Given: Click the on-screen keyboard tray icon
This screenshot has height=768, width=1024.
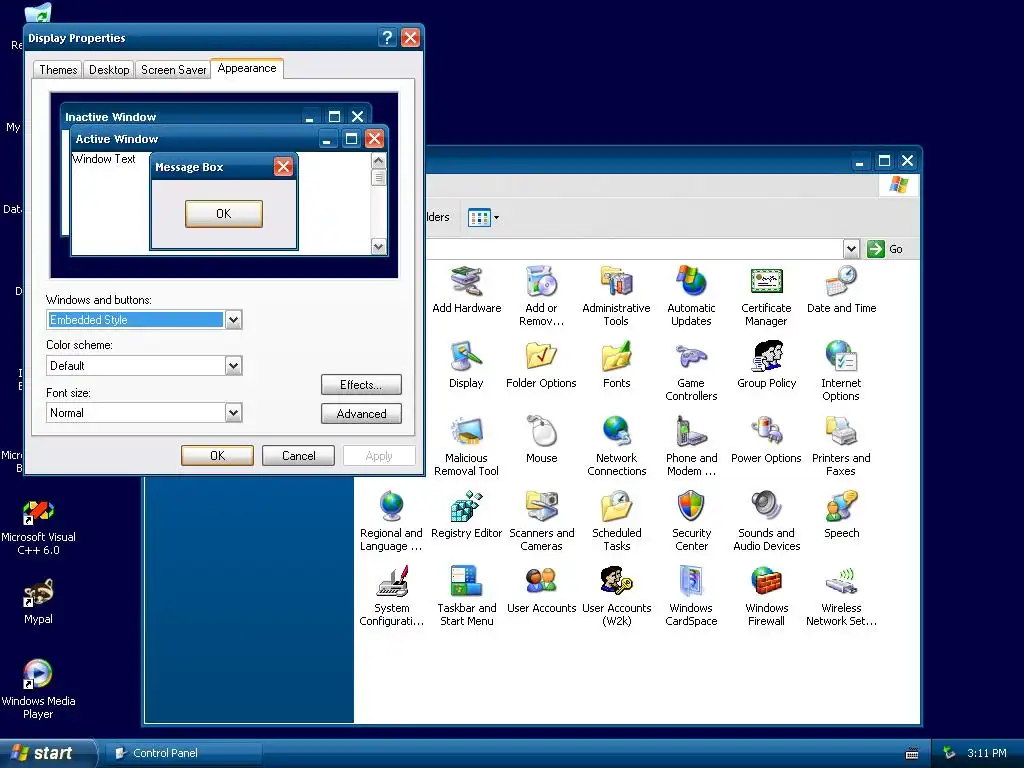Looking at the screenshot, I should tap(912, 754).
